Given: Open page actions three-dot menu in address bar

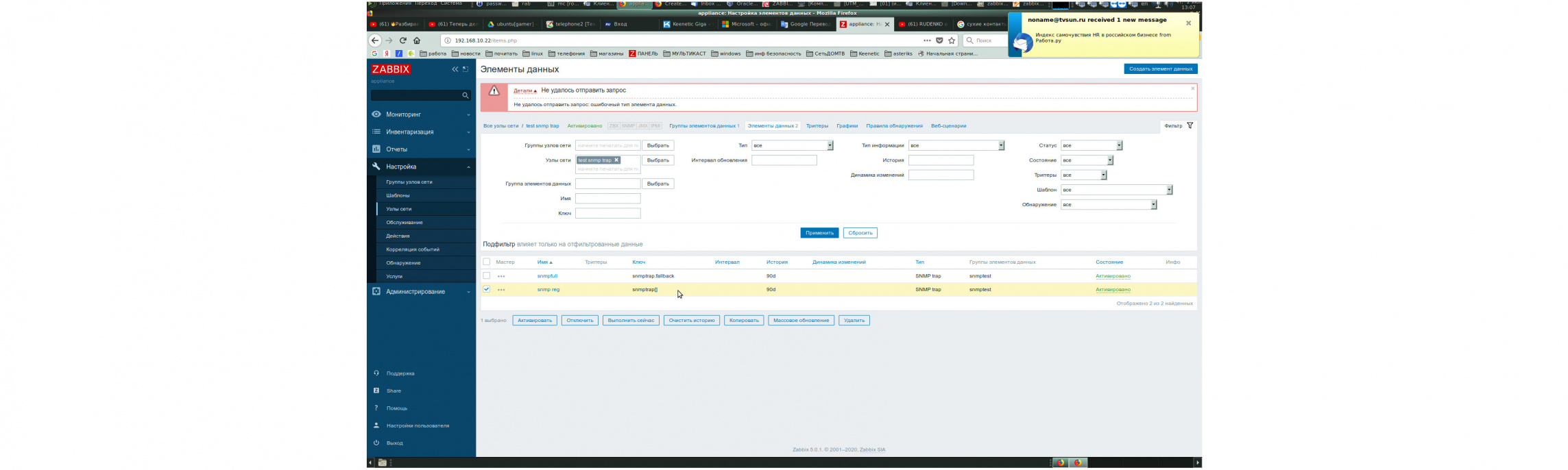Looking at the screenshot, I should pos(928,40).
